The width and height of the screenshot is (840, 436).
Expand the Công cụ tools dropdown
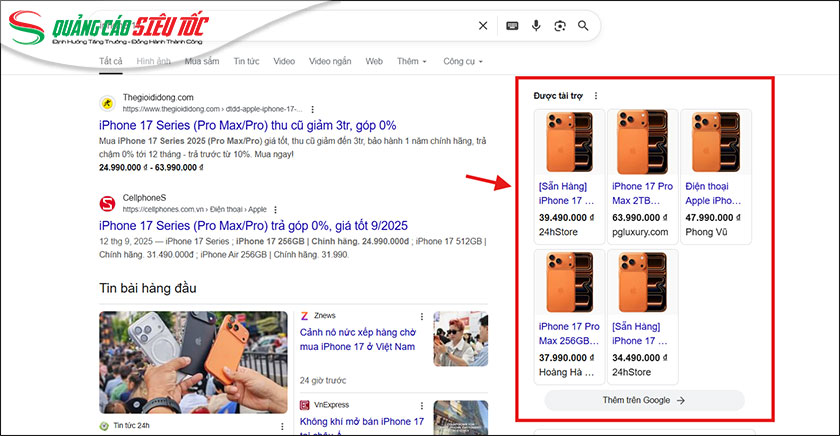[462, 61]
